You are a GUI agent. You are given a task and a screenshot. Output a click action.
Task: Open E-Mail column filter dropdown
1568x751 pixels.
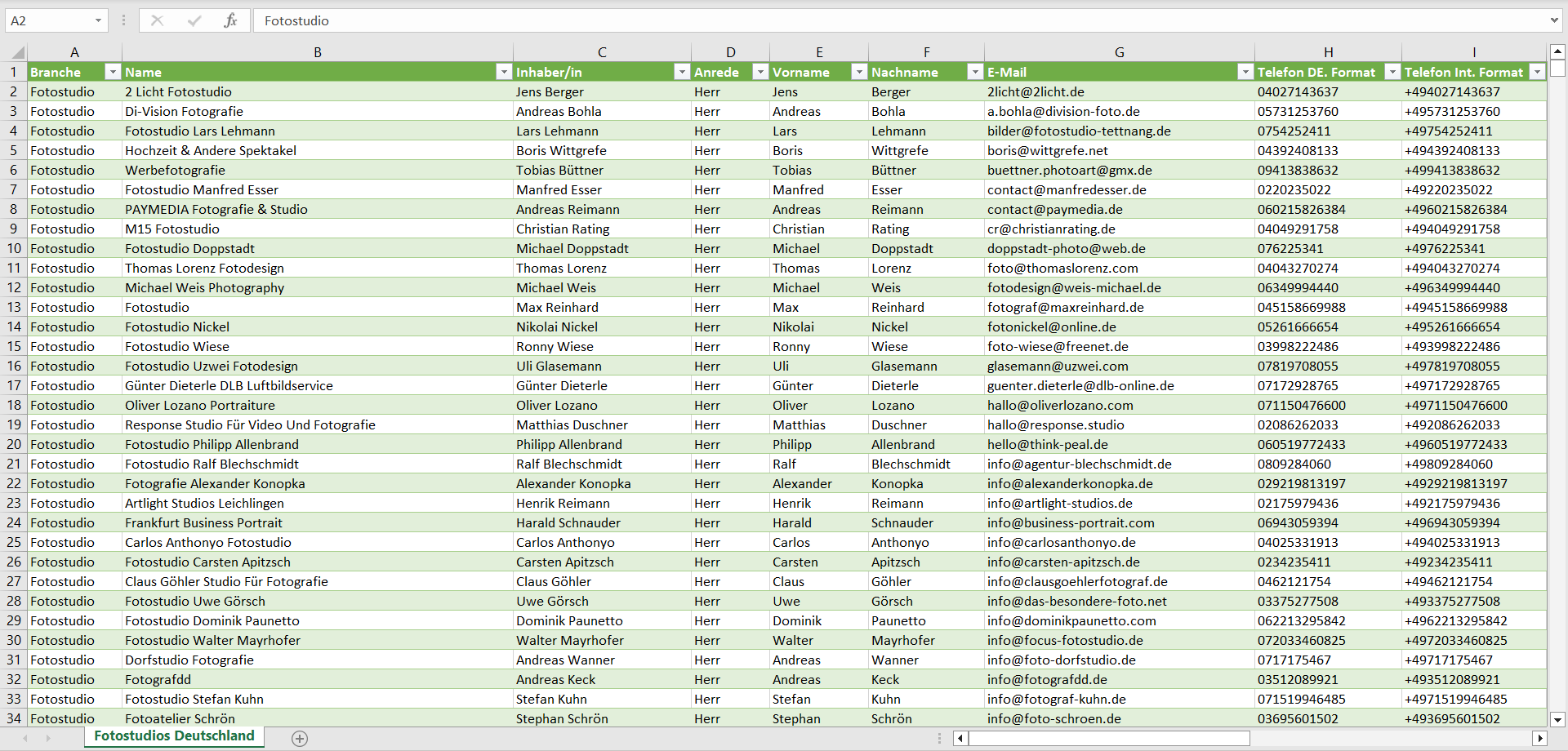pyautogui.click(x=1245, y=72)
